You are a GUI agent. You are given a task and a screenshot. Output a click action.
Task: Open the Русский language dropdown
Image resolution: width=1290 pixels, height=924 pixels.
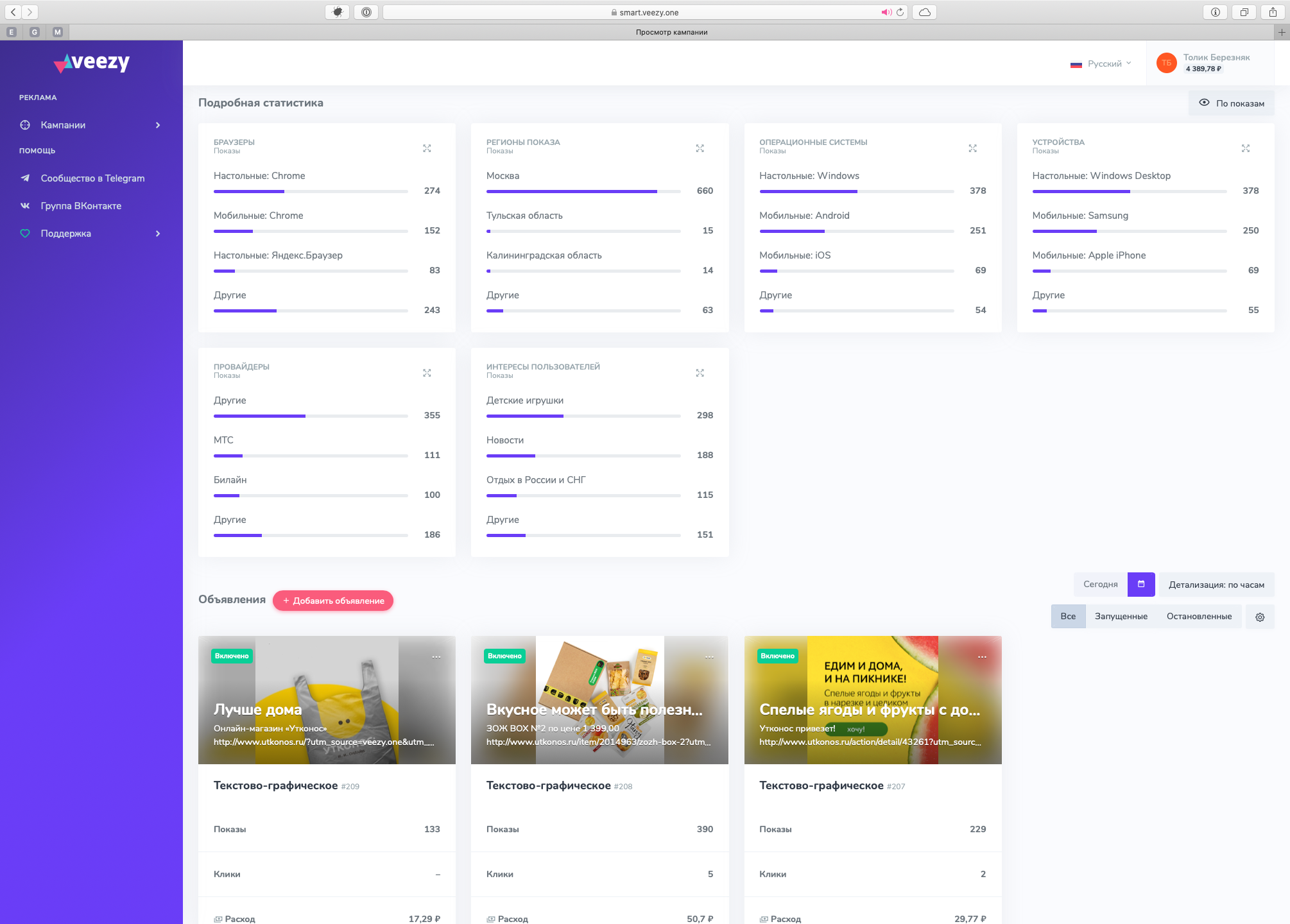click(1101, 64)
